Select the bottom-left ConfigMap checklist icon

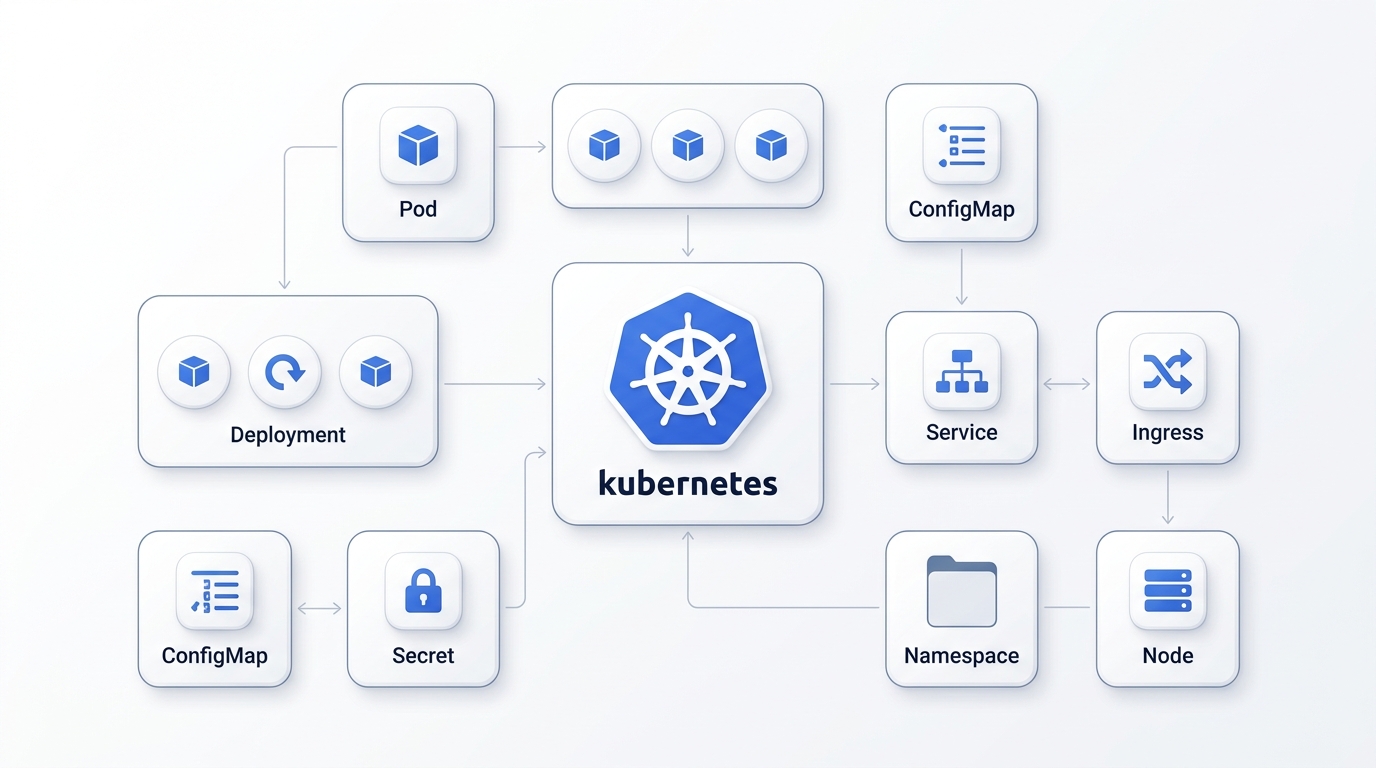point(214,591)
